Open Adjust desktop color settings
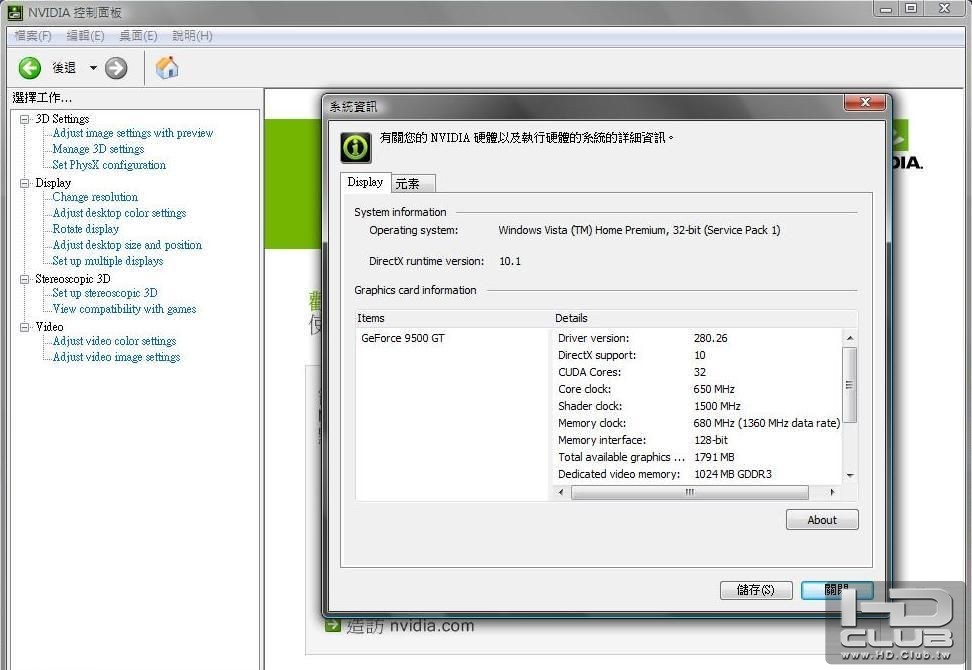 coord(119,213)
